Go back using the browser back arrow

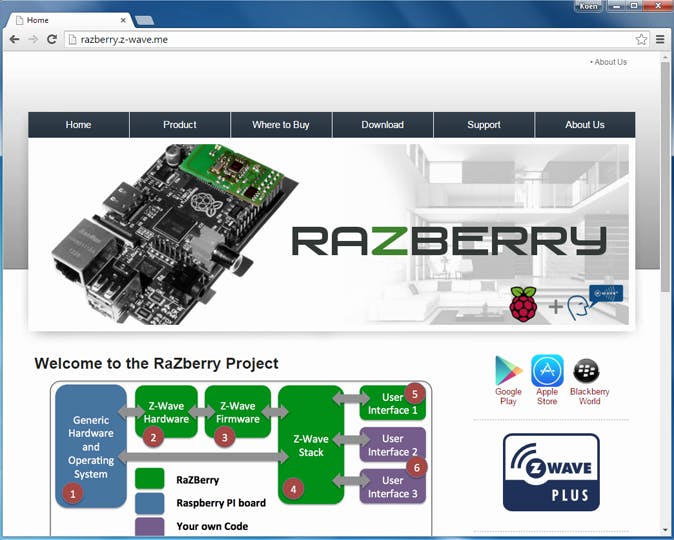14,40
